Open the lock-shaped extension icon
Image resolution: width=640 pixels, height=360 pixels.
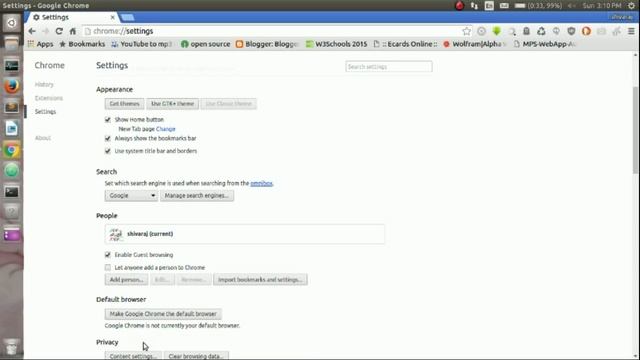[x=527, y=31]
